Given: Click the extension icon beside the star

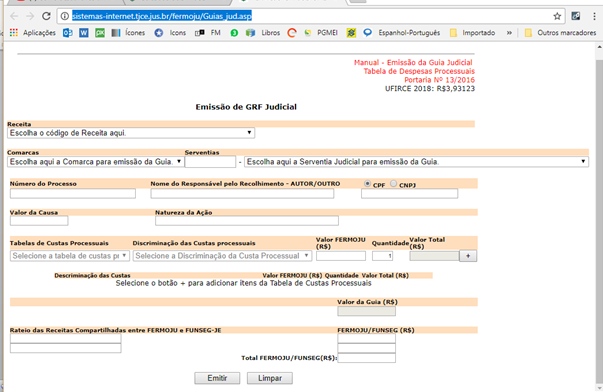Looking at the screenshot, I should point(576,16).
